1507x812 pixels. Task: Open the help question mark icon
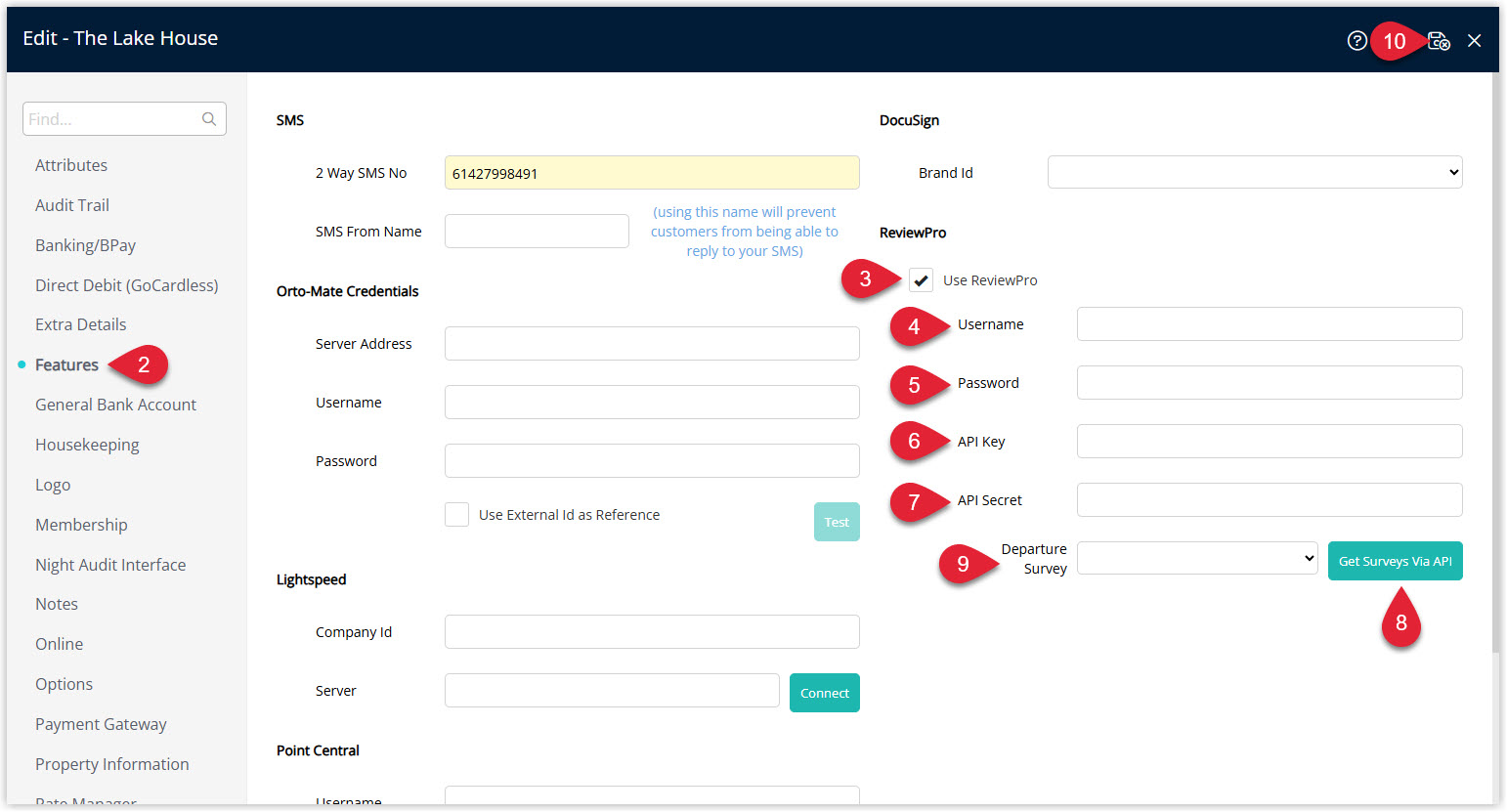pyautogui.click(x=1356, y=41)
